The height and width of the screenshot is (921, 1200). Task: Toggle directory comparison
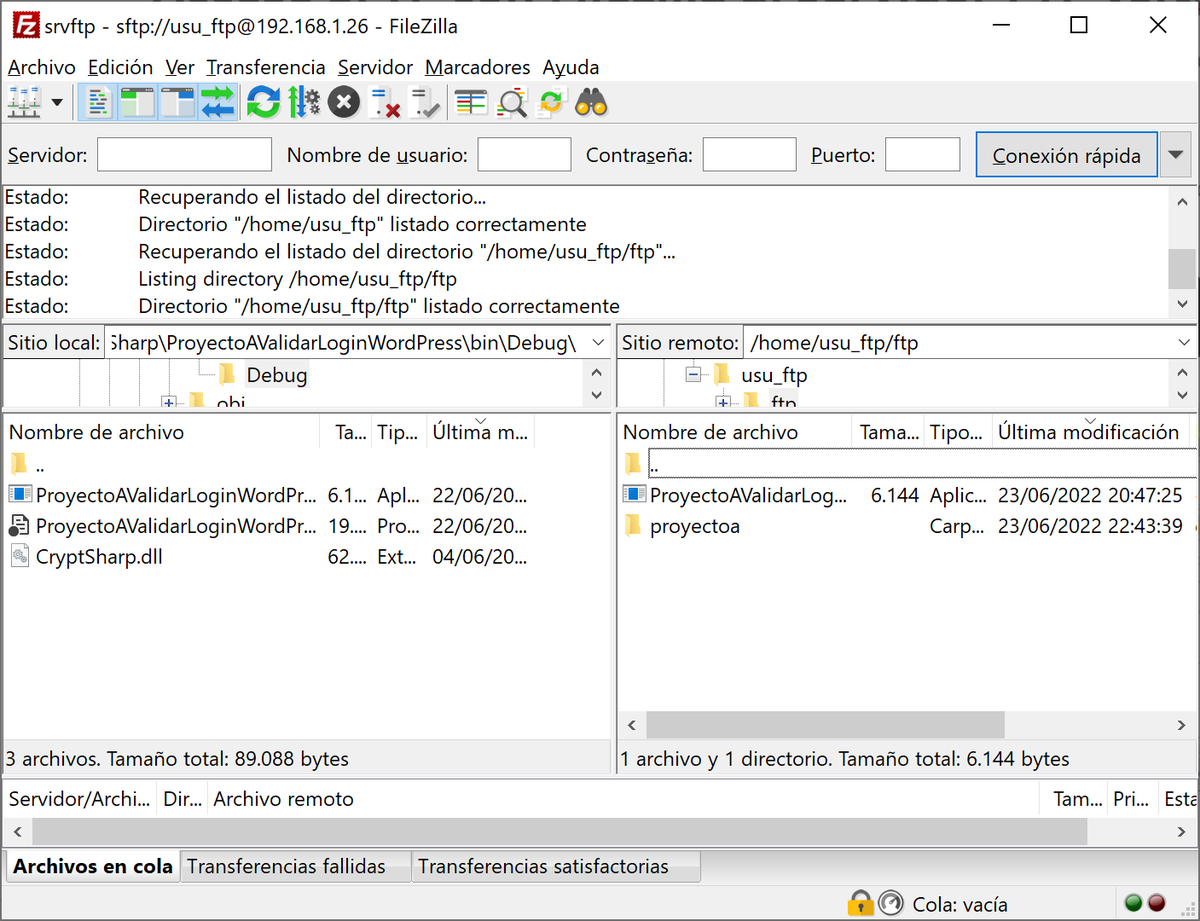tap(512, 102)
